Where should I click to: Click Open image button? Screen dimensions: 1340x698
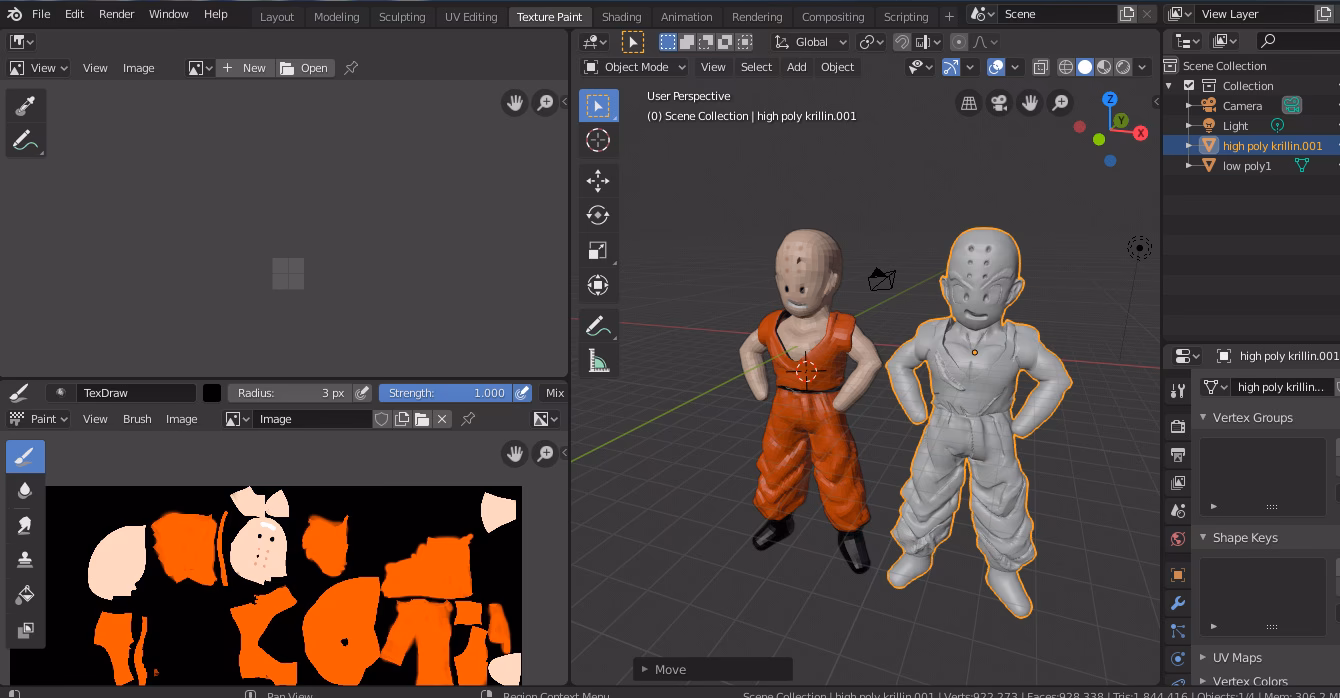[x=304, y=68]
